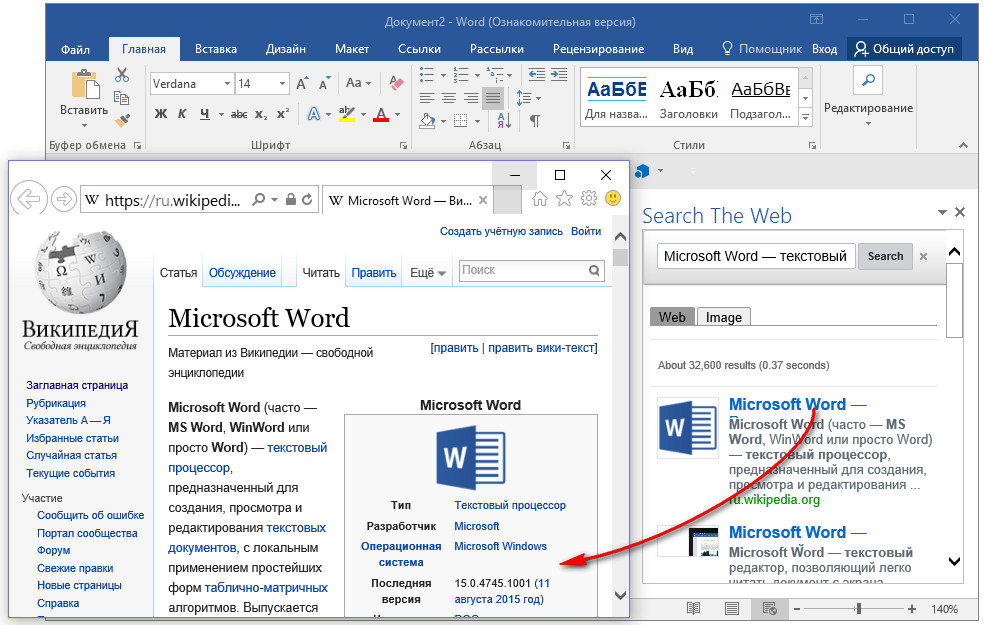Click the yellow highlight color button
Screen dimensions: 984x625
(x=346, y=114)
